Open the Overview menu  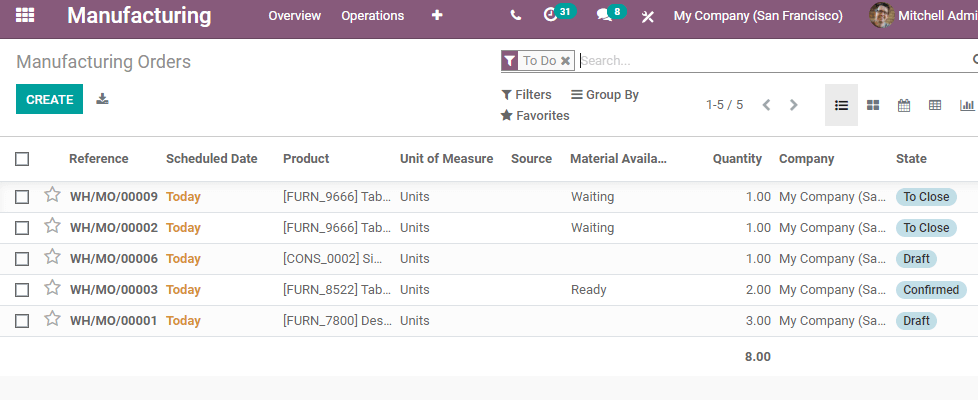(x=294, y=16)
